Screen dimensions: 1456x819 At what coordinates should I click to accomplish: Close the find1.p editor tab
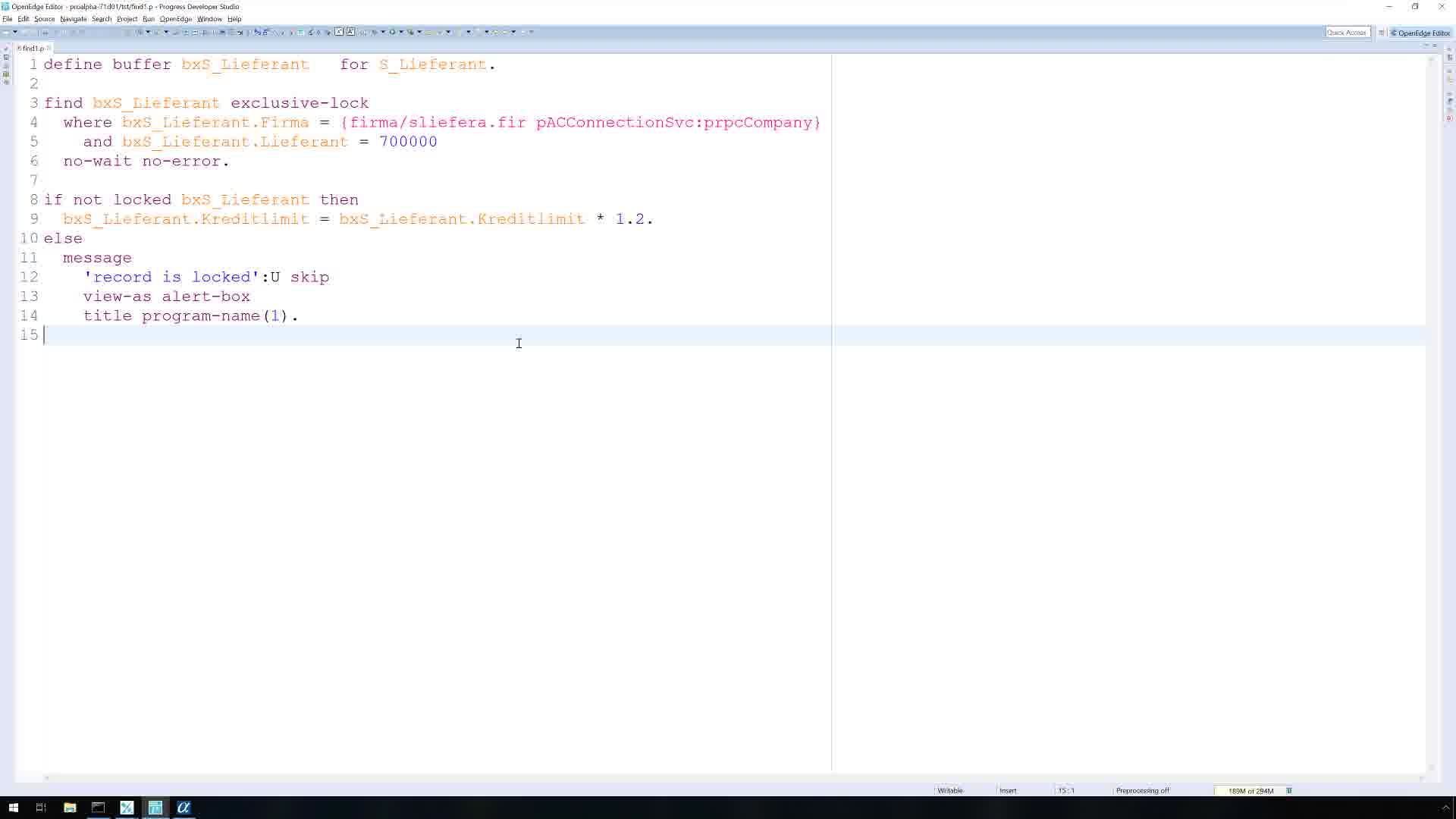[49, 48]
